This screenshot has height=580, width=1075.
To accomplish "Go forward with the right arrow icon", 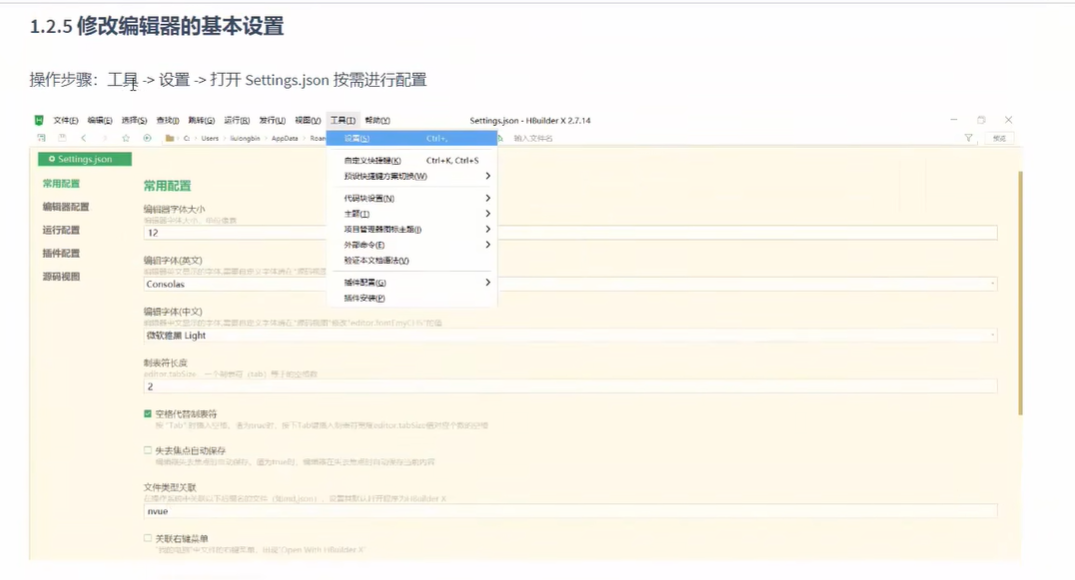I will 104,138.
